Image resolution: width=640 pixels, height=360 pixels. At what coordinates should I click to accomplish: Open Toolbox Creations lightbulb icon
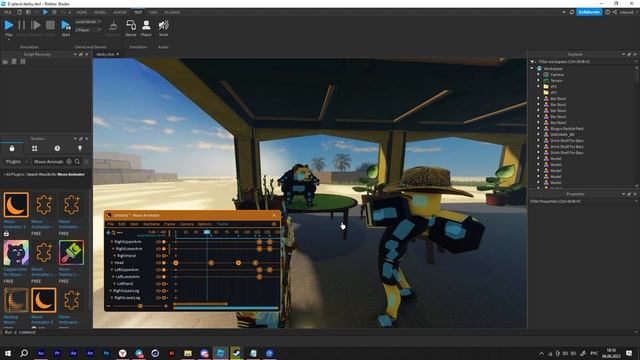coord(80,148)
